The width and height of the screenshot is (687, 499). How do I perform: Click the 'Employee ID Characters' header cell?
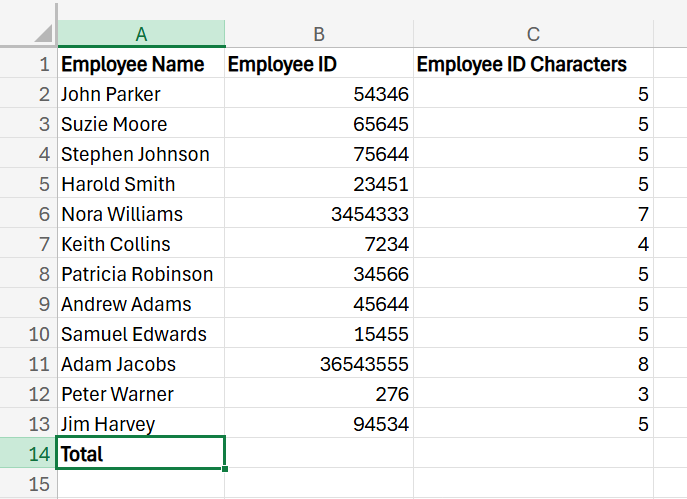coord(533,64)
